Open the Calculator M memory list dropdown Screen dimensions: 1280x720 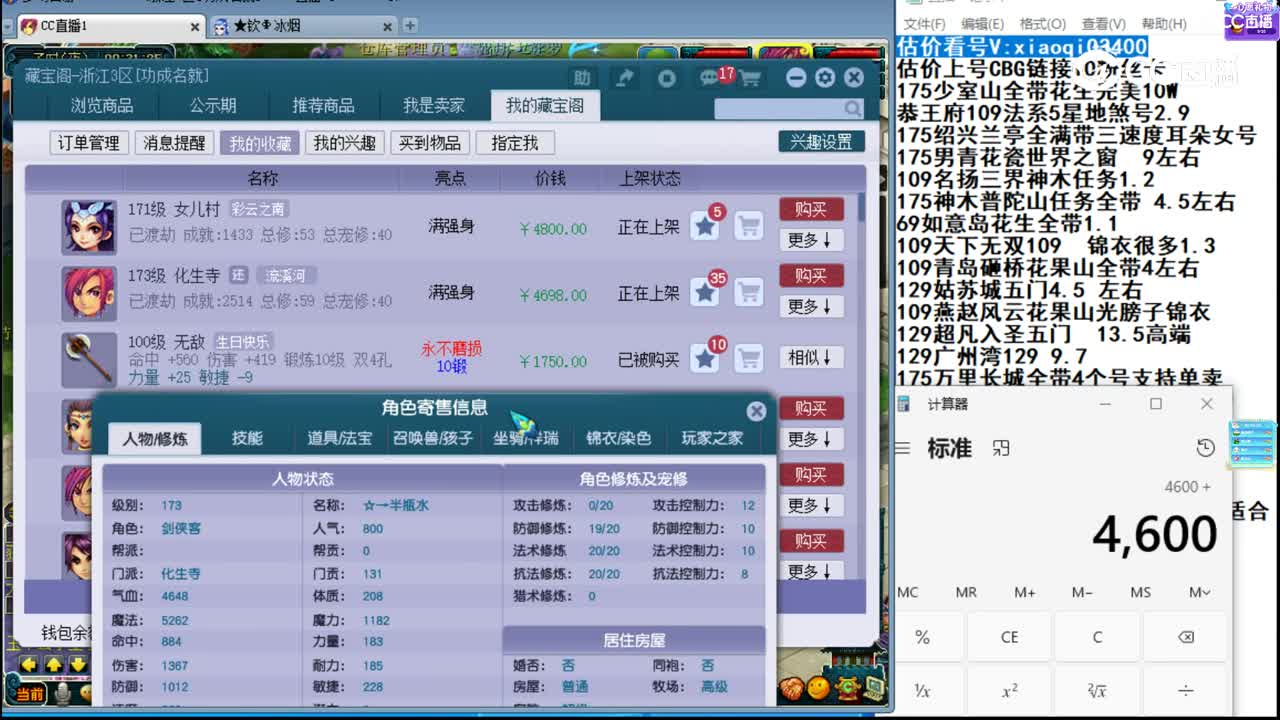tap(1200, 592)
